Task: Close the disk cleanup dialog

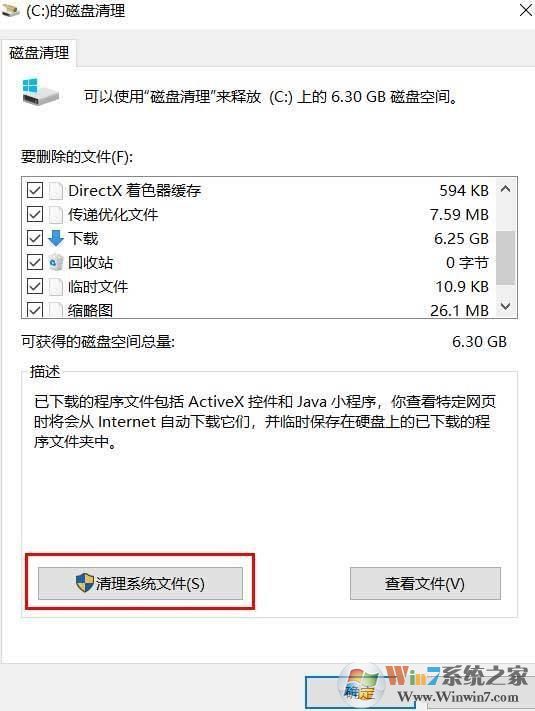Action: (x=525, y=10)
